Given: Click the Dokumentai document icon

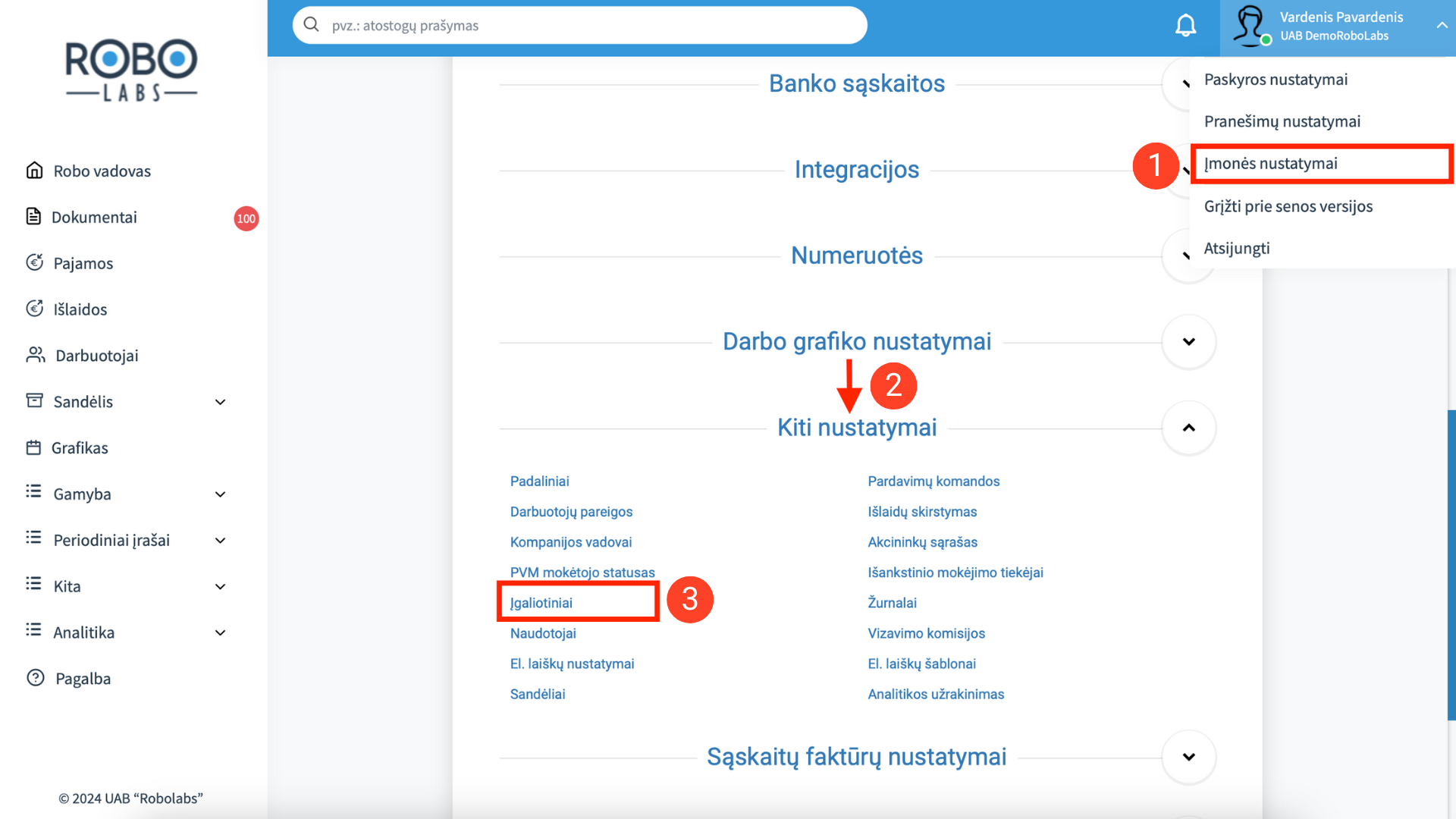Looking at the screenshot, I should (33, 217).
